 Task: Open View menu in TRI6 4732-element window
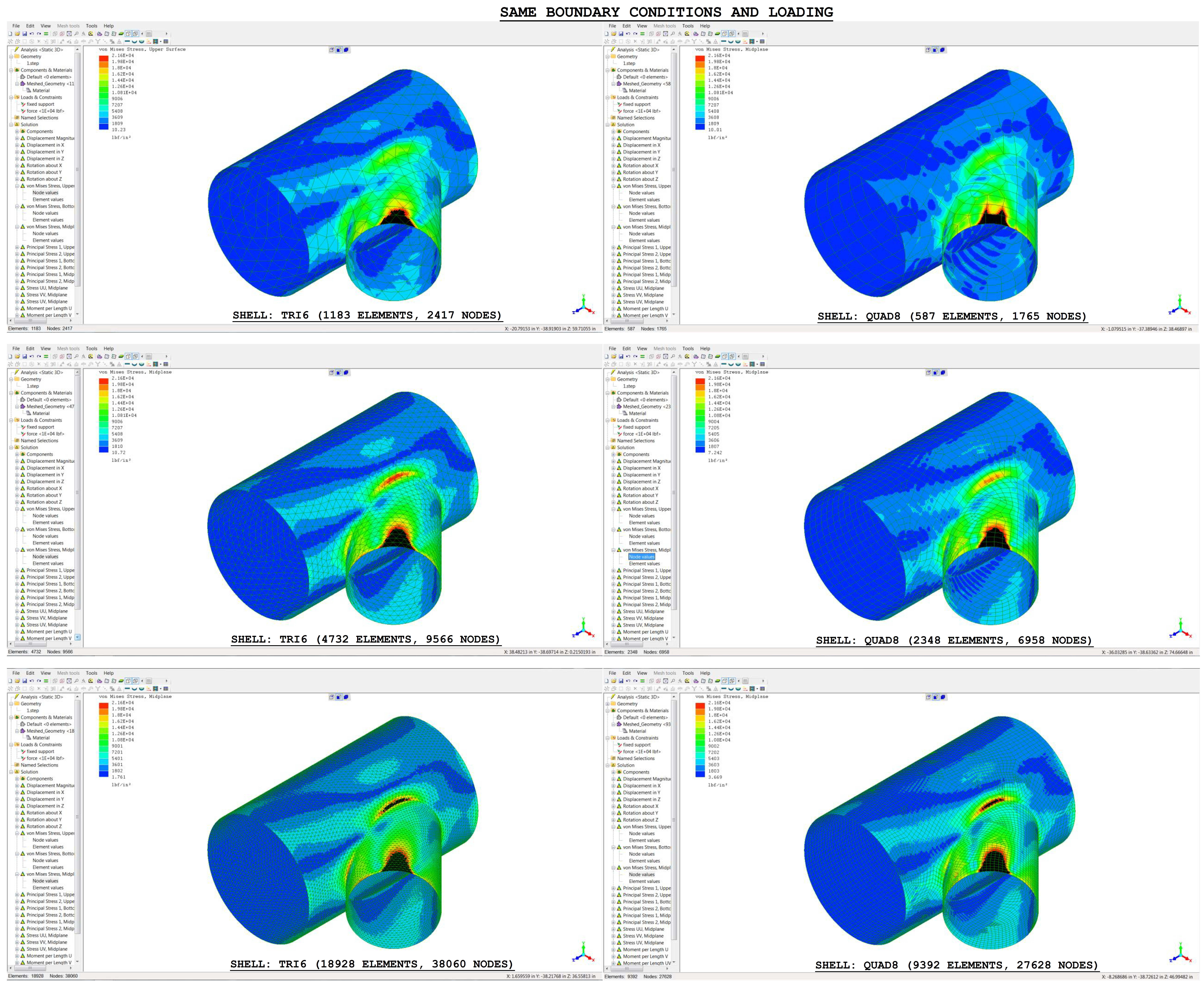click(46, 349)
